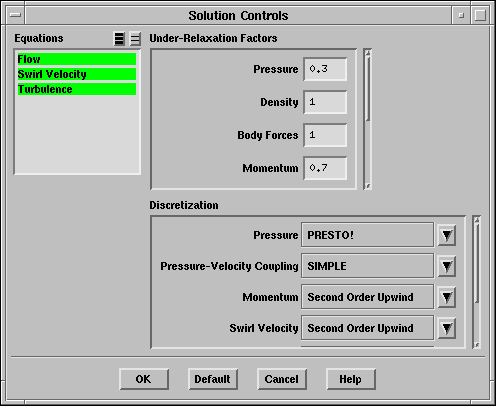496x406 pixels.
Task: Click the OK button
Action: (144, 379)
